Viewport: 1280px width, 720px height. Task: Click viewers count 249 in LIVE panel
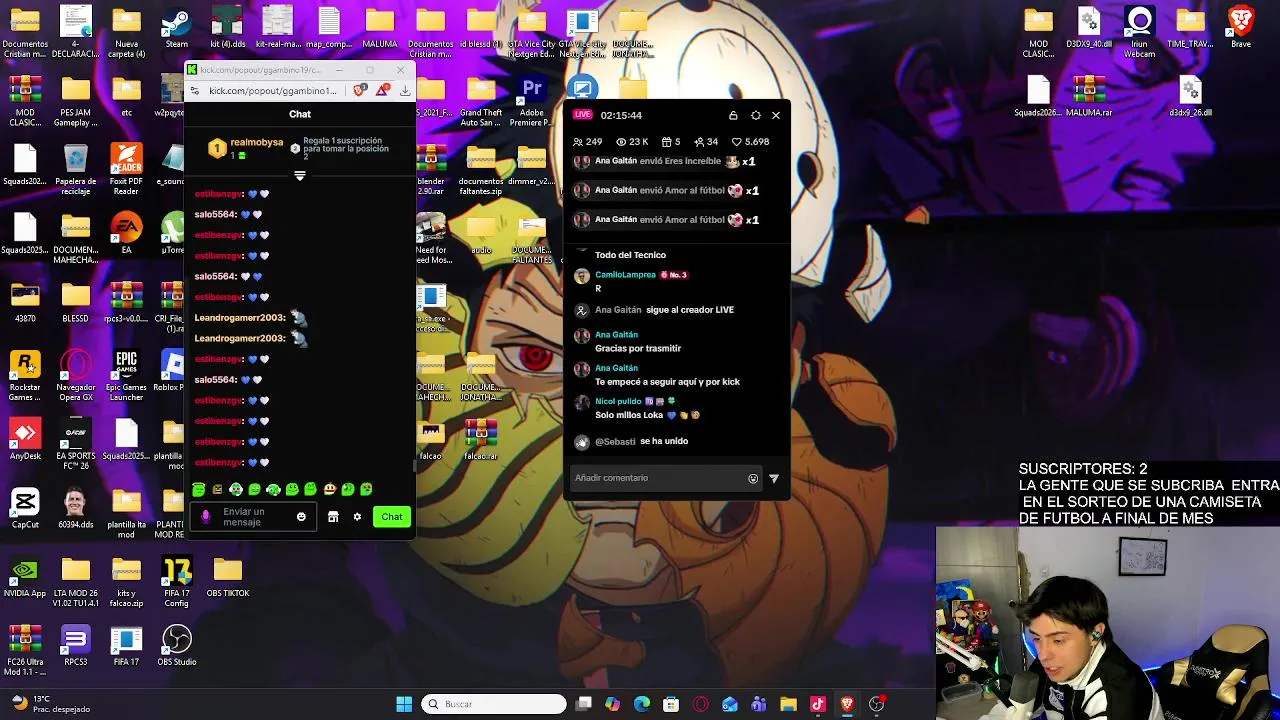[x=587, y=142]
